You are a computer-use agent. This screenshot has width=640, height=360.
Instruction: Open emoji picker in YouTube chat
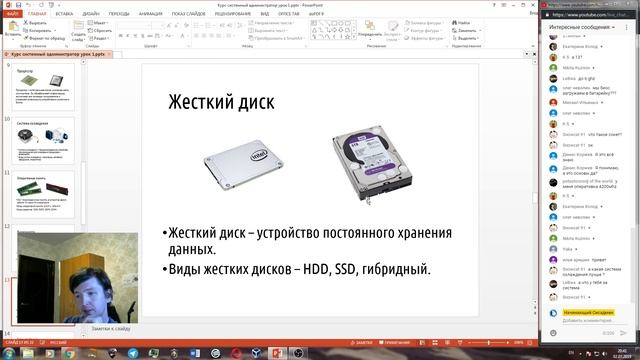click(x=553, y=333)
